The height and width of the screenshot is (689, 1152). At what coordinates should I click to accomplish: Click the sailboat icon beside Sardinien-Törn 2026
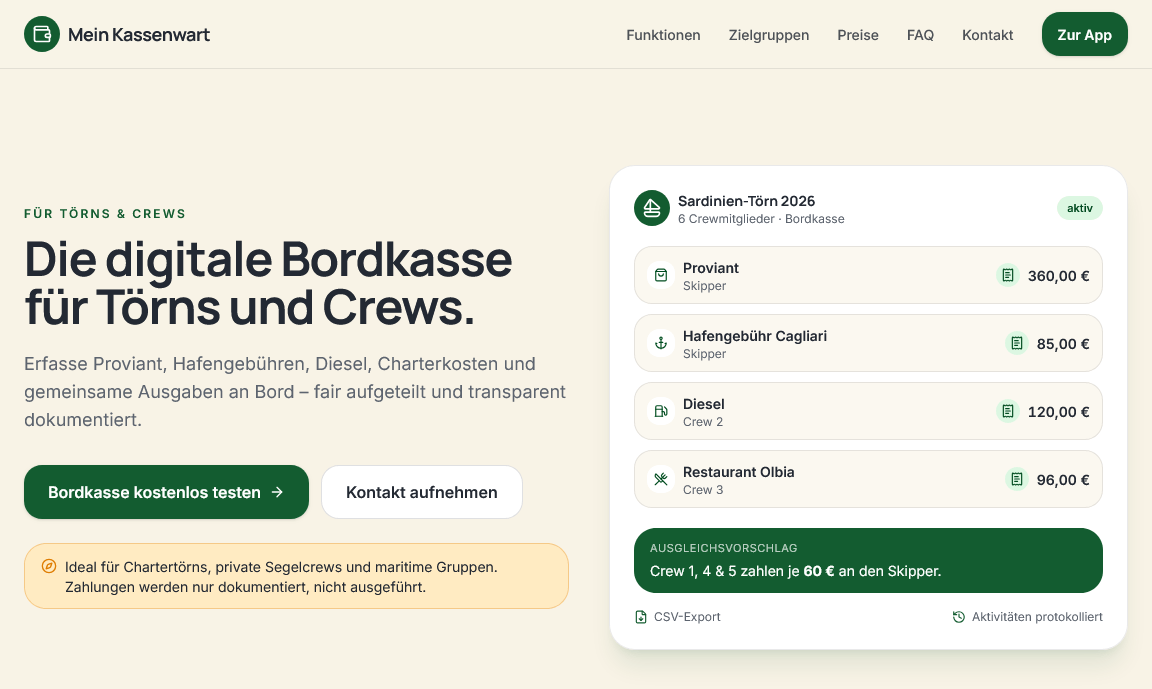point(652,209)
